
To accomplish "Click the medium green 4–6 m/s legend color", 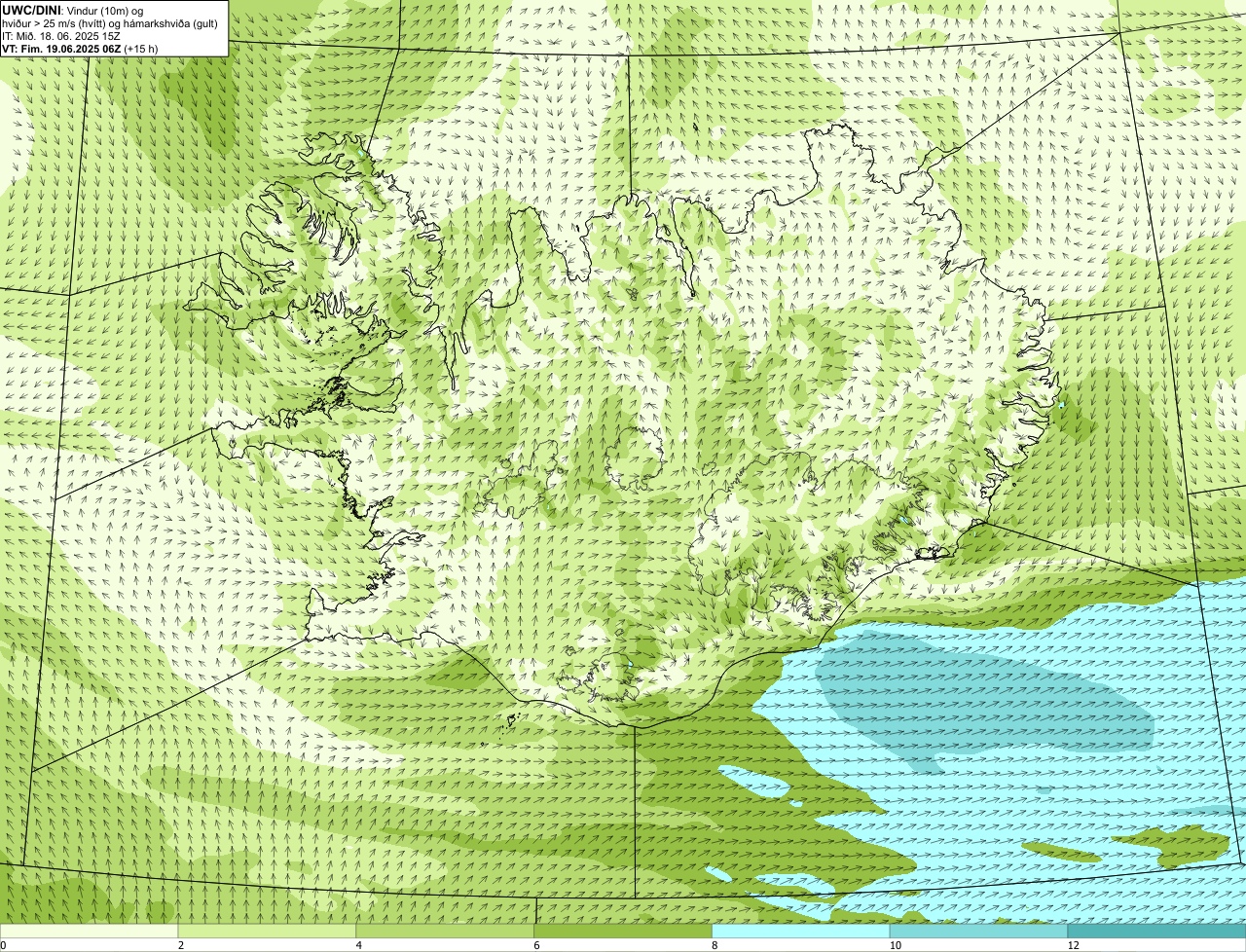I will pos(445,932).
